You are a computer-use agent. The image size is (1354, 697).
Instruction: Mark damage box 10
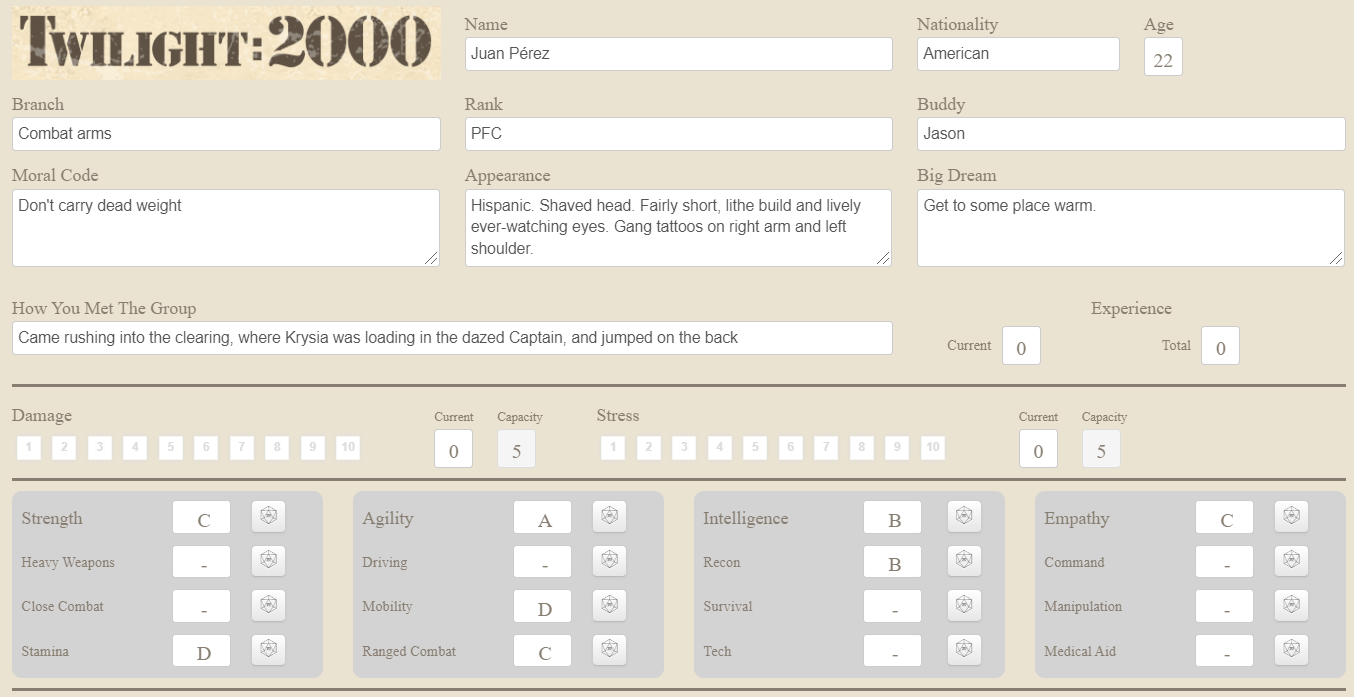348,447
